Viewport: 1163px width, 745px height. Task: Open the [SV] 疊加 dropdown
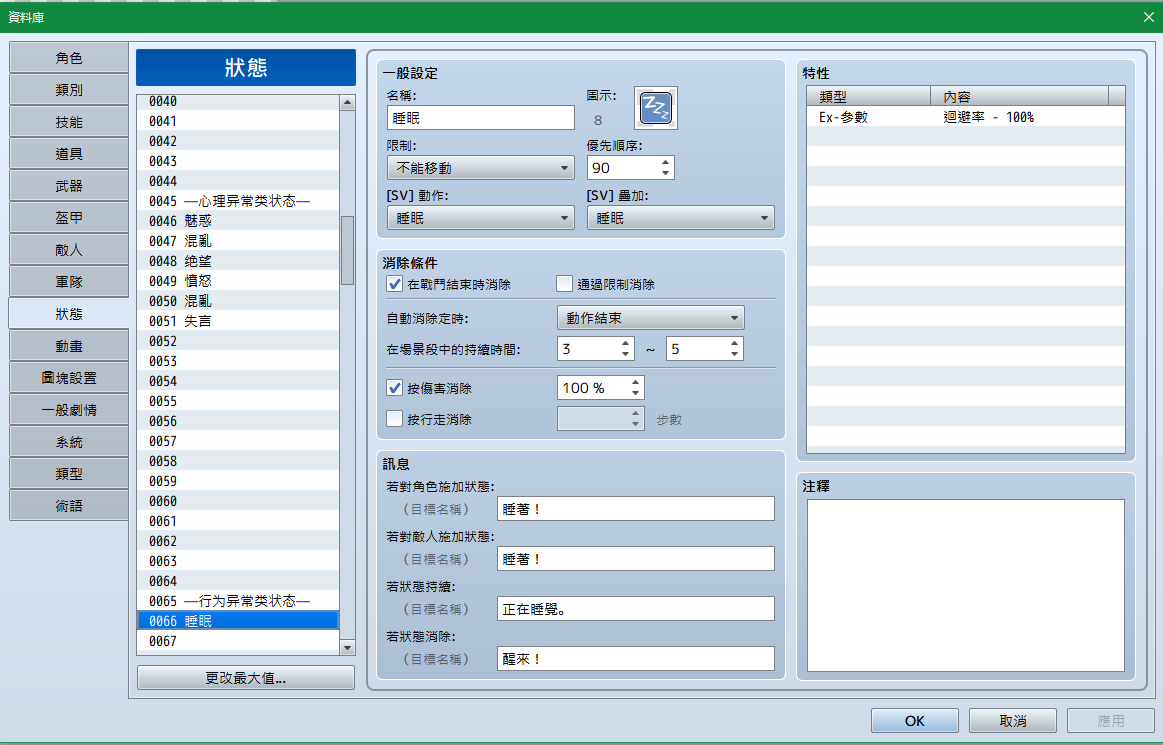[x=681, y=218]
